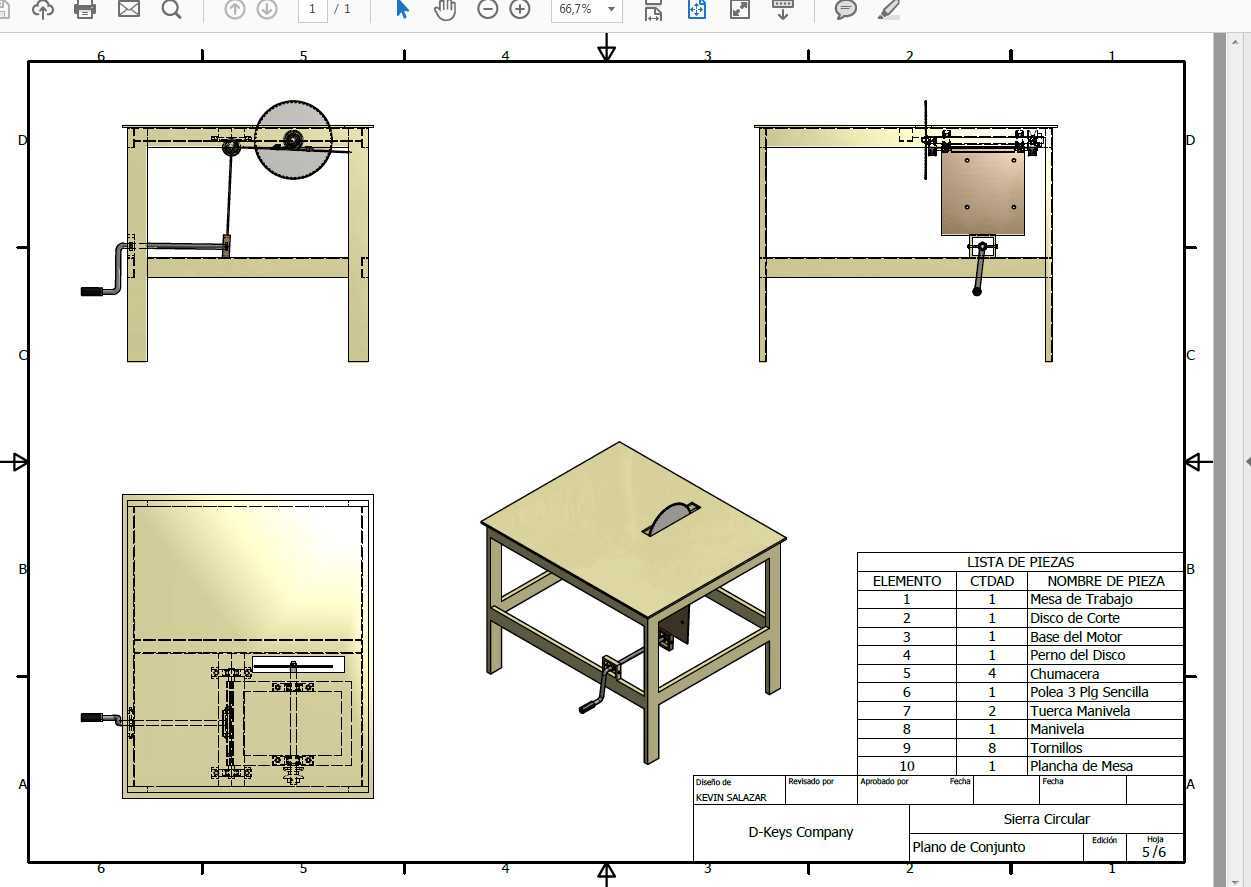1251x887 pixels.
Task: Enter full screen mode icon
Action: (x=739, y=9)
